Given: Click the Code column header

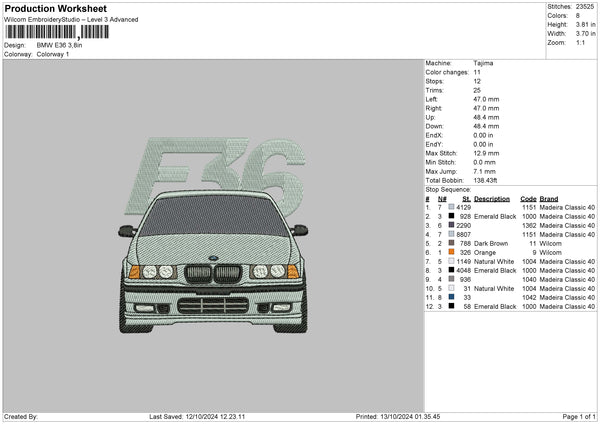Looking at the screenshot, I should (528, 199).
